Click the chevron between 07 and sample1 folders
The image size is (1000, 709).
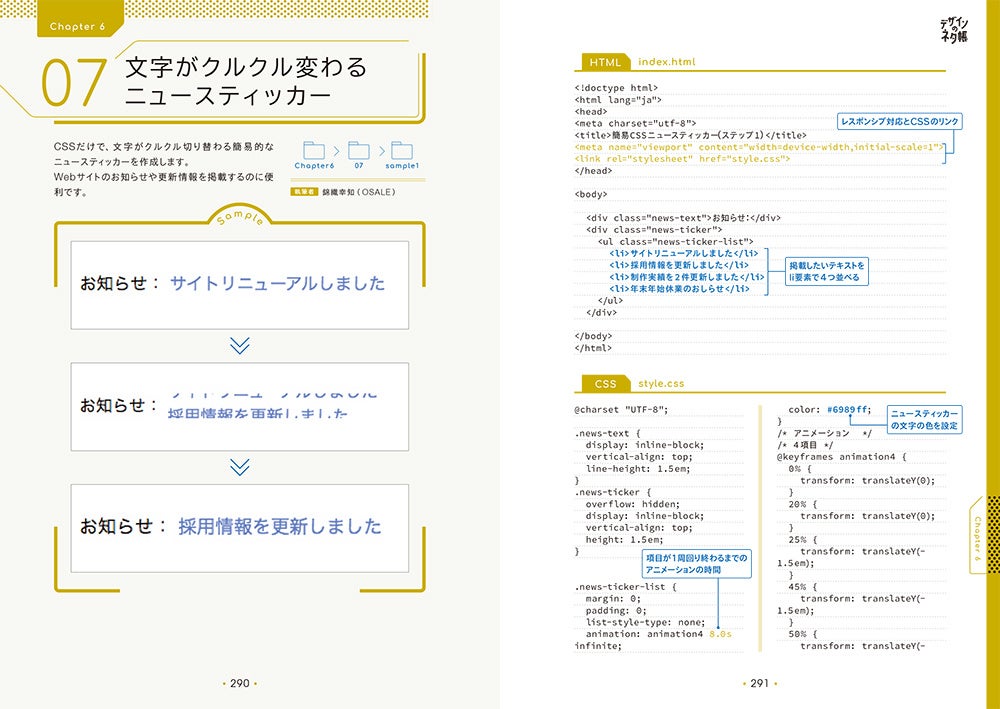click(x=381, y=151)
